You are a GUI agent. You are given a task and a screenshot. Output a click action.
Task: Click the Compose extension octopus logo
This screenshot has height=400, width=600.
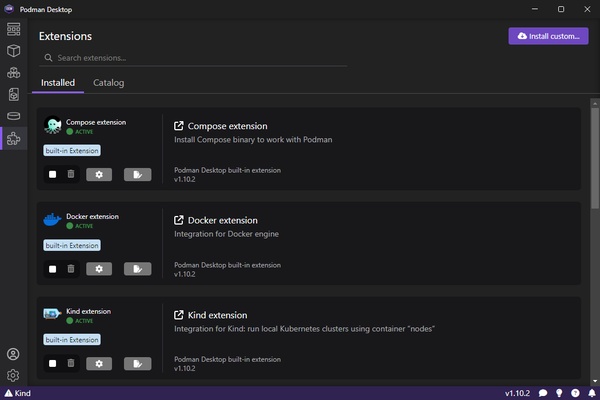click(x=53, y=125)
